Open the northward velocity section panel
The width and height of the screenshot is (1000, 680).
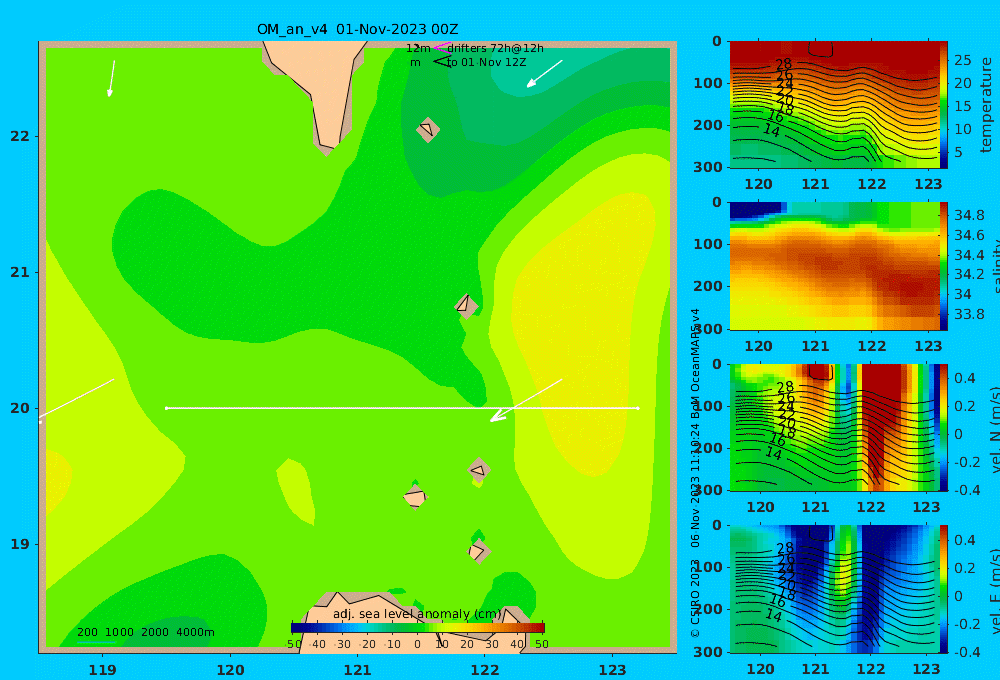click(x=834, y=427)
